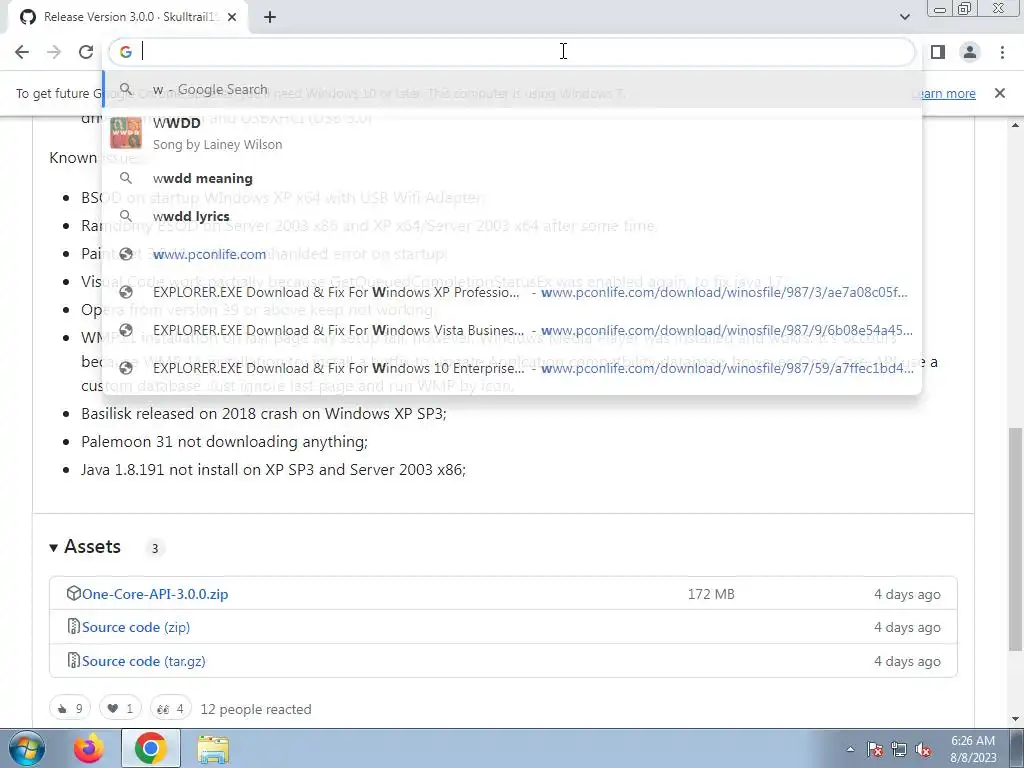1024x768 pixels.
Task: Click the Action Center flag tray icon
Action: point(874,750)
